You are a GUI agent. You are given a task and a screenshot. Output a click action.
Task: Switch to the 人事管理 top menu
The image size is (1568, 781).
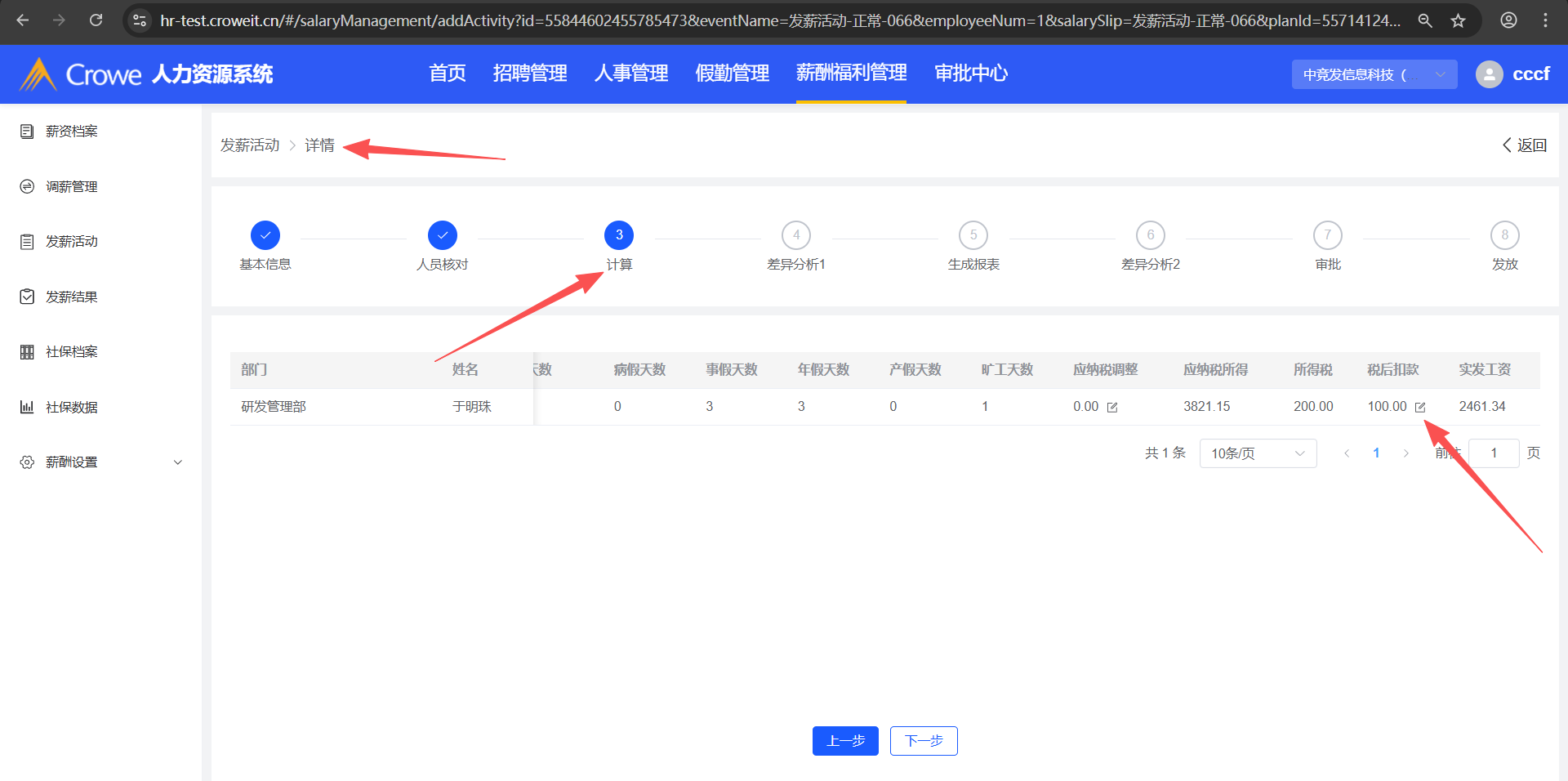[630, 74]
